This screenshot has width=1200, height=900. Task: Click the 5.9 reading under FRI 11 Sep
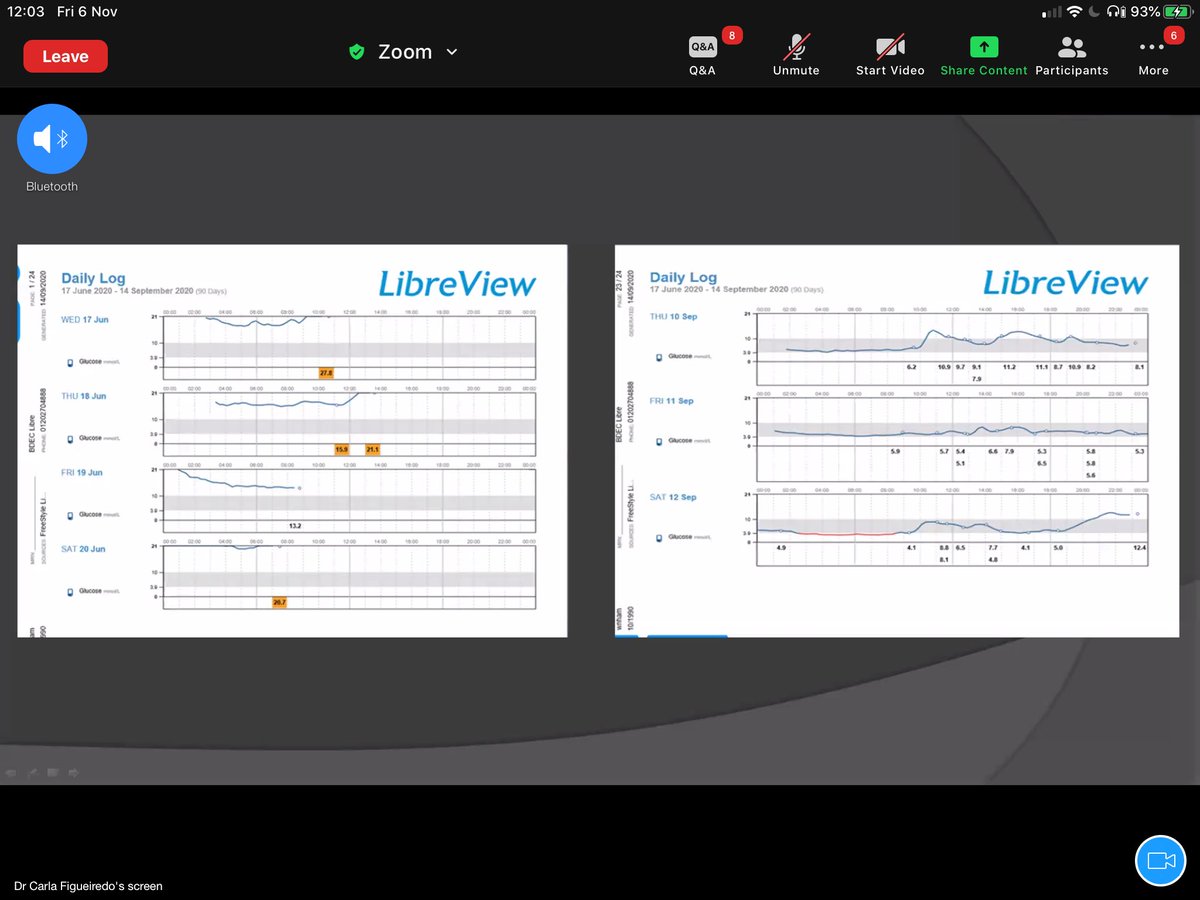click(896, 451)
